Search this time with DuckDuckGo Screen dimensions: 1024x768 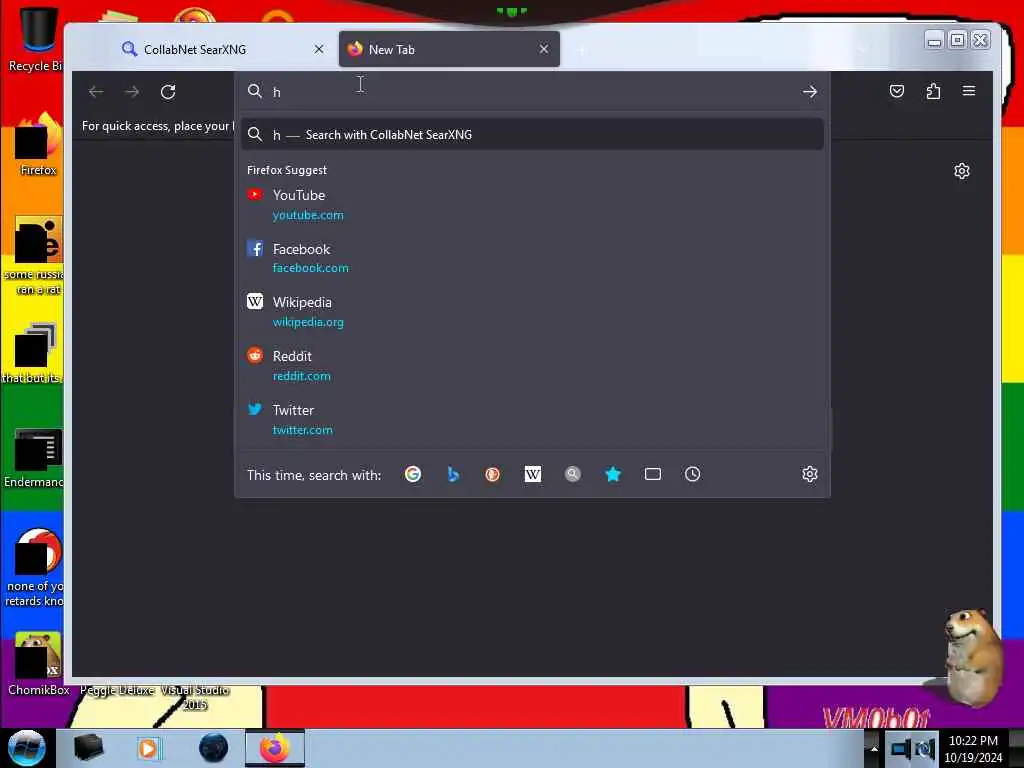pos(492,474)
